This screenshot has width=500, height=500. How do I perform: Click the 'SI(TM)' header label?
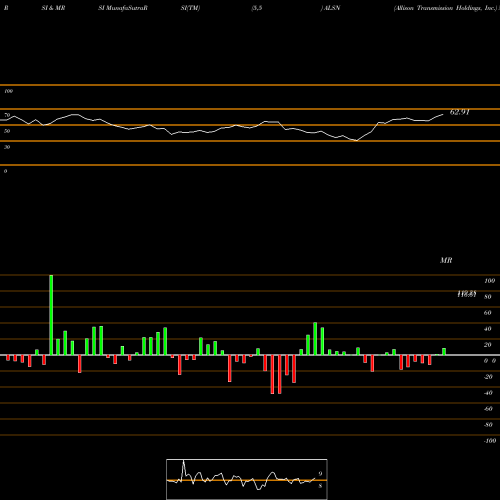(190, 8)
